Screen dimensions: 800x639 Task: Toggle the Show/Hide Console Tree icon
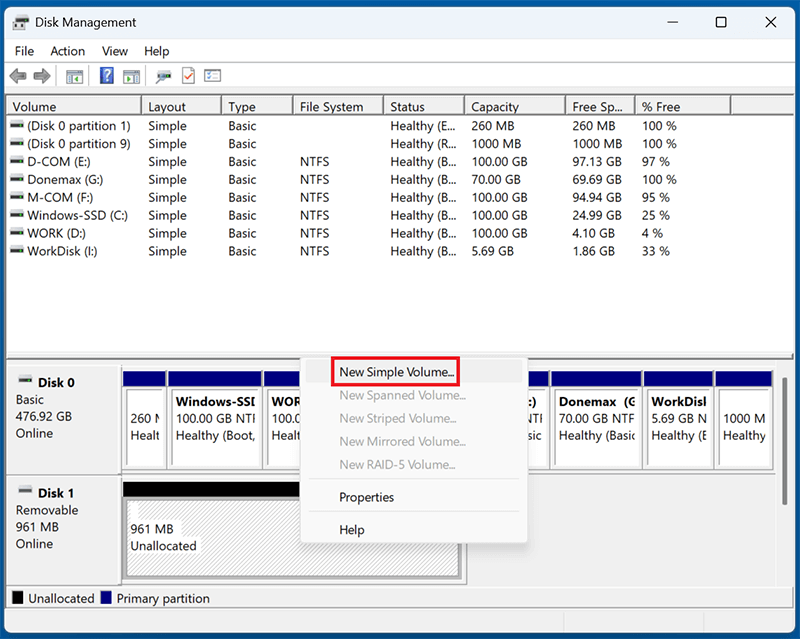click(x=73, y=75)
